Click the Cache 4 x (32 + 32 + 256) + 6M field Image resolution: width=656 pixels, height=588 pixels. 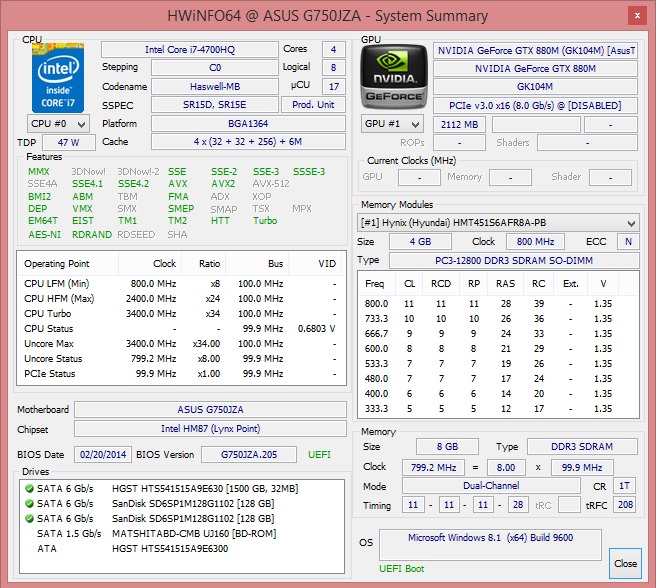[x=248, y=141]
